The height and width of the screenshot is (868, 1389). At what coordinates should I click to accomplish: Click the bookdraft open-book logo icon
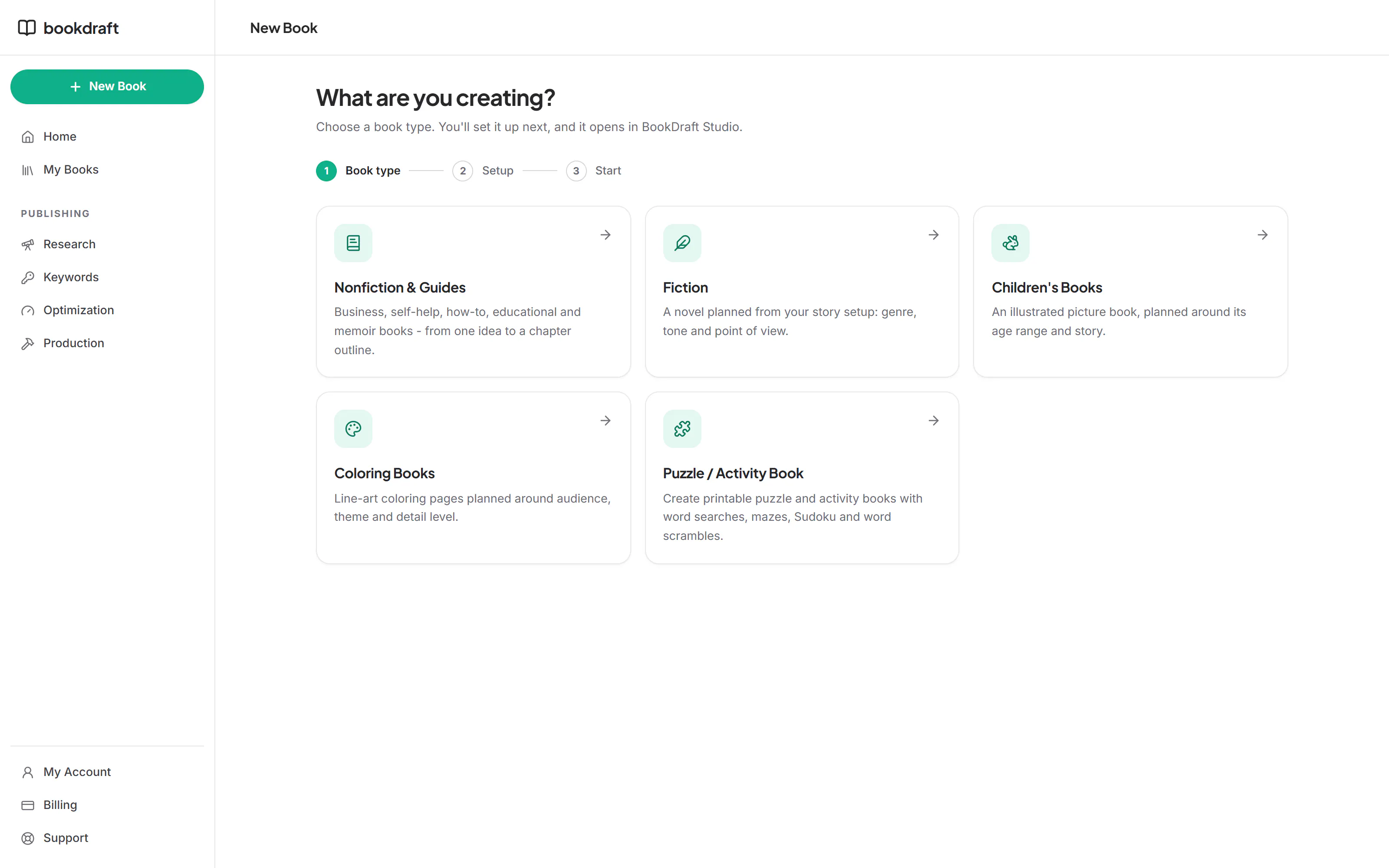[x=27, y=27]
